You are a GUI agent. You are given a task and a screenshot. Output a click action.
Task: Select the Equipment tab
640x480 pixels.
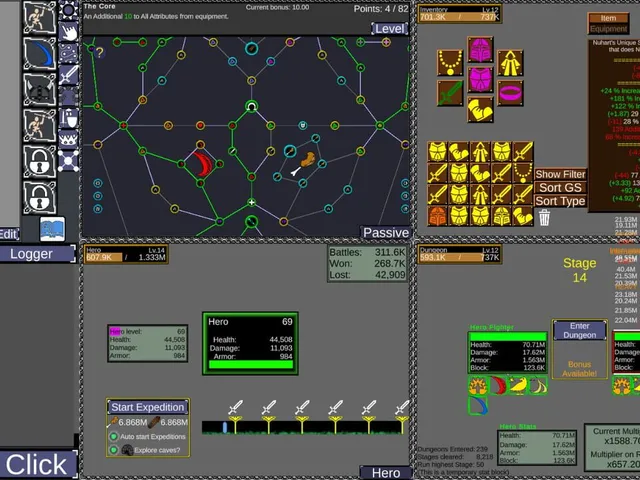point(608,29)
